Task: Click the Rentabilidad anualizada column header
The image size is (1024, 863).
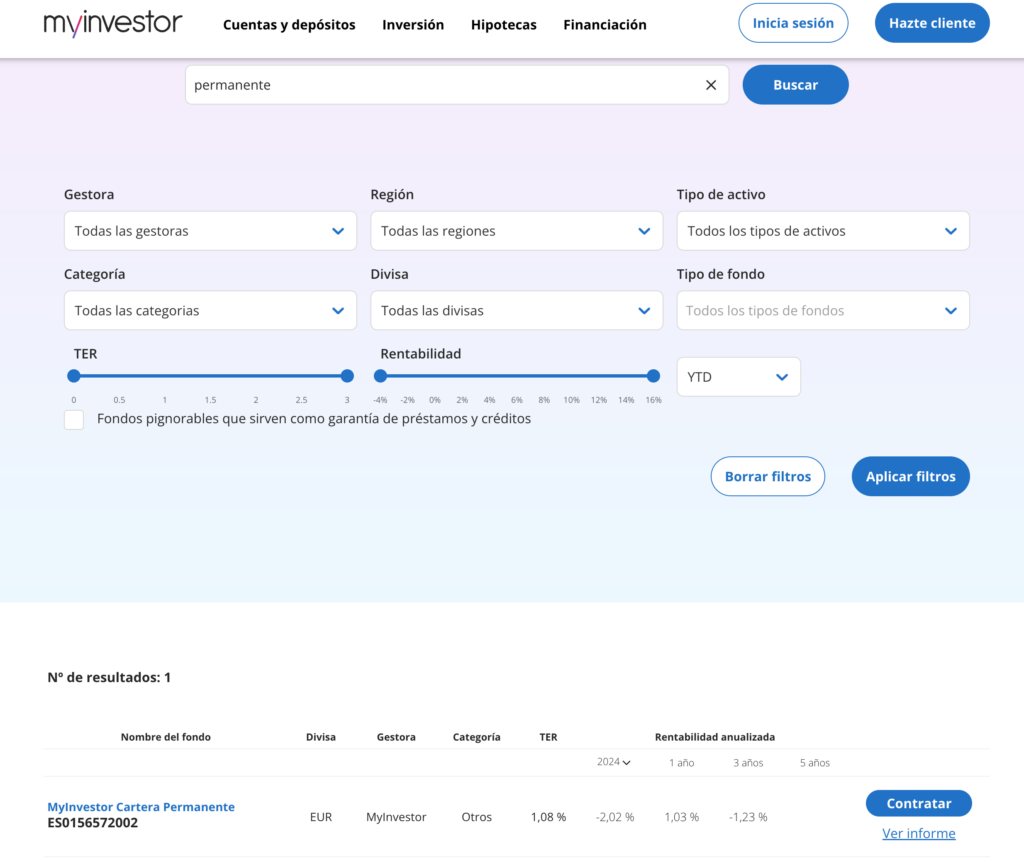Action: click(x=715, y=737)
